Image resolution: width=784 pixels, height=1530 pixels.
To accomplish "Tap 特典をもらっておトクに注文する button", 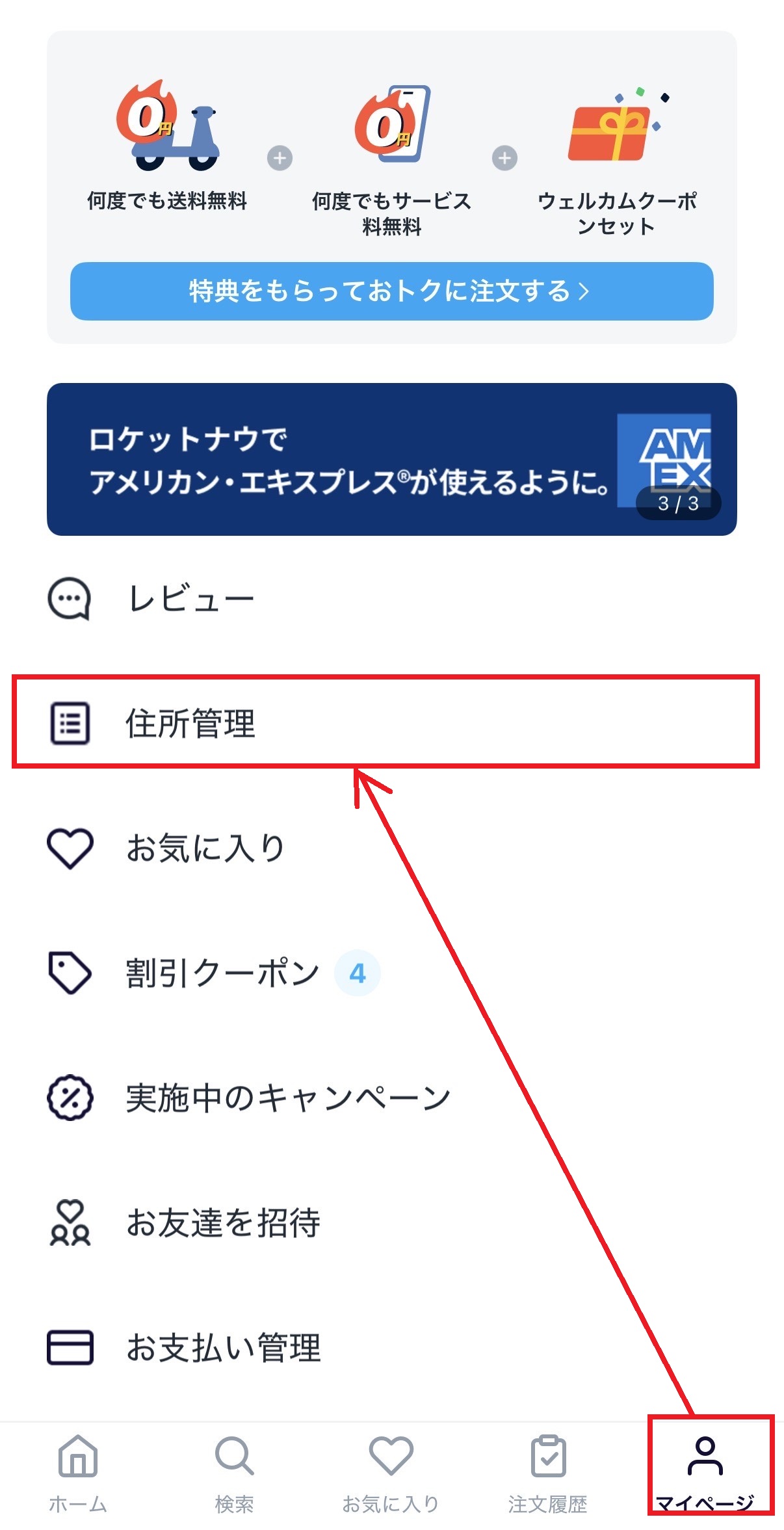I will (x=392, y=291).
